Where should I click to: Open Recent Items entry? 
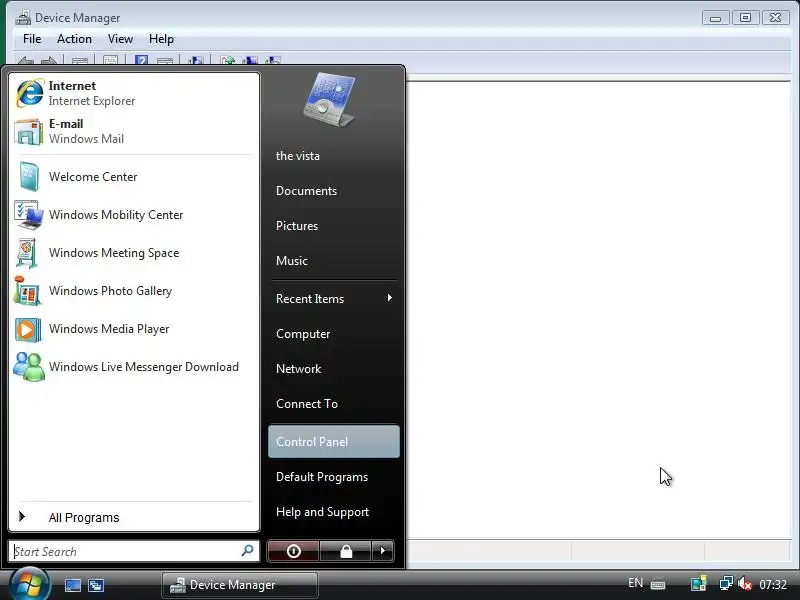pos(334,298)
